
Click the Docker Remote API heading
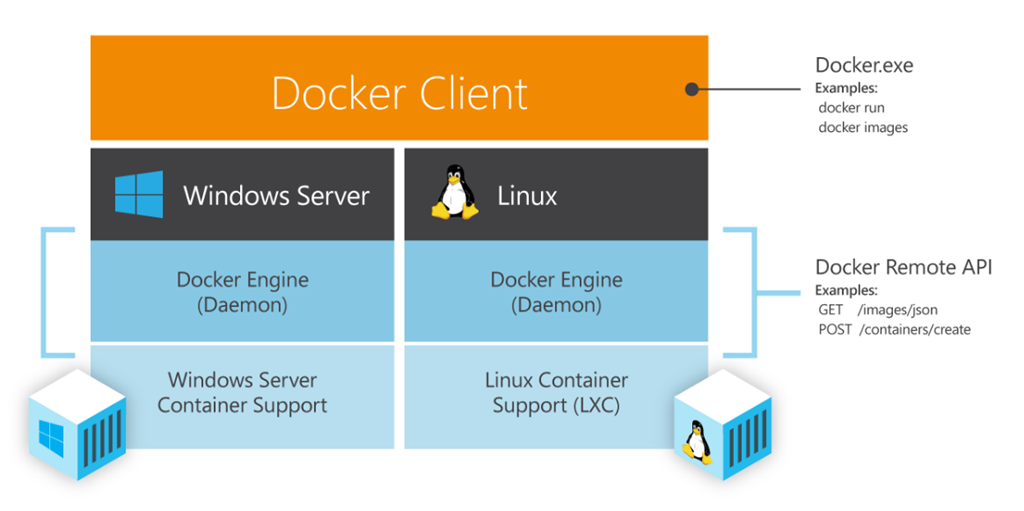(x=903, y=267)
